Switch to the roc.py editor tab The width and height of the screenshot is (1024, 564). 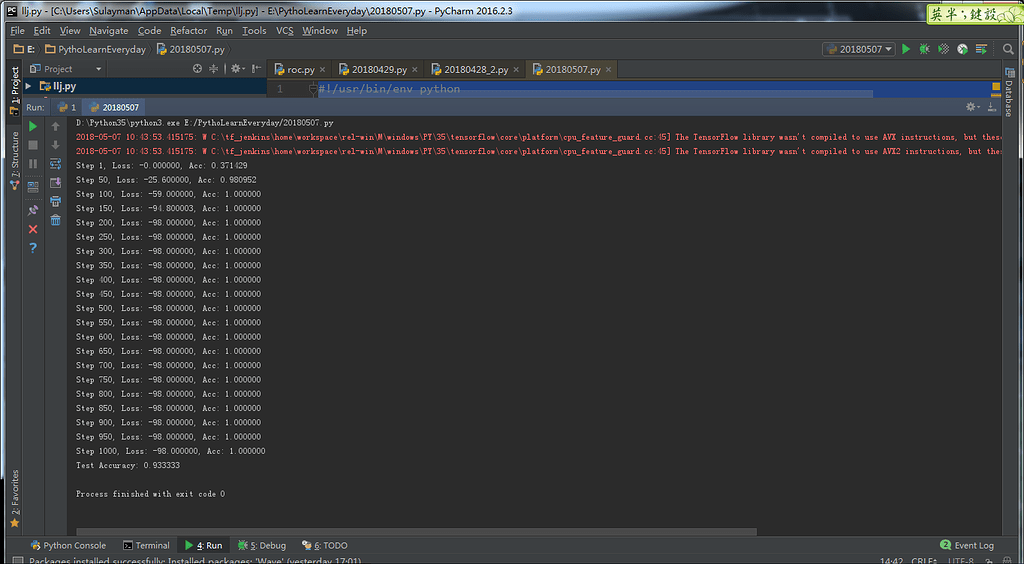pos(300,70)
